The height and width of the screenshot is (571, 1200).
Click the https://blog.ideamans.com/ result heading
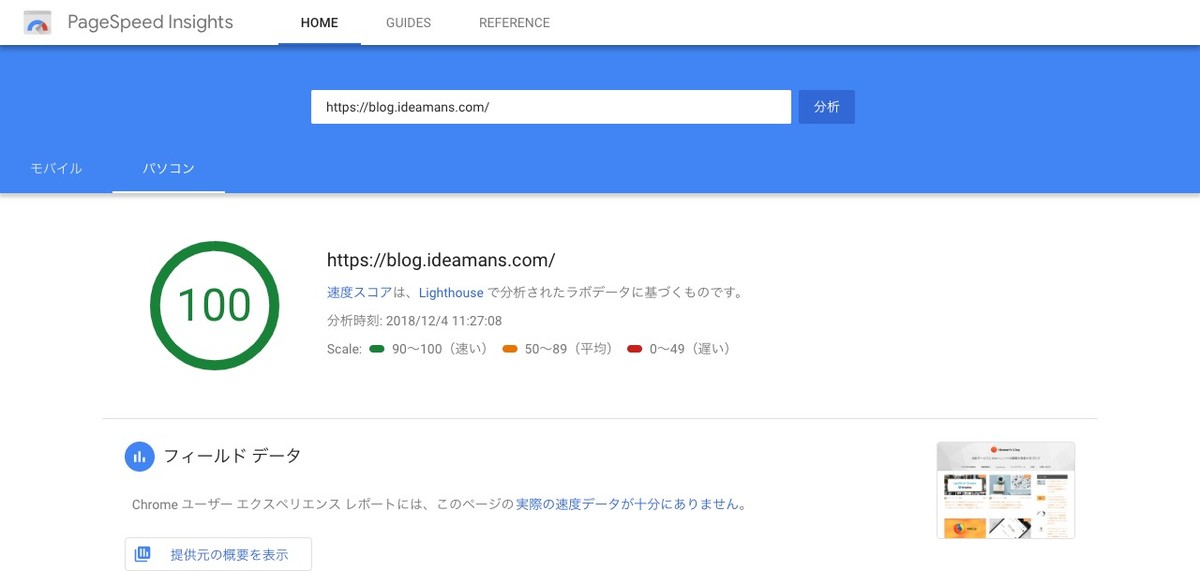441,260
